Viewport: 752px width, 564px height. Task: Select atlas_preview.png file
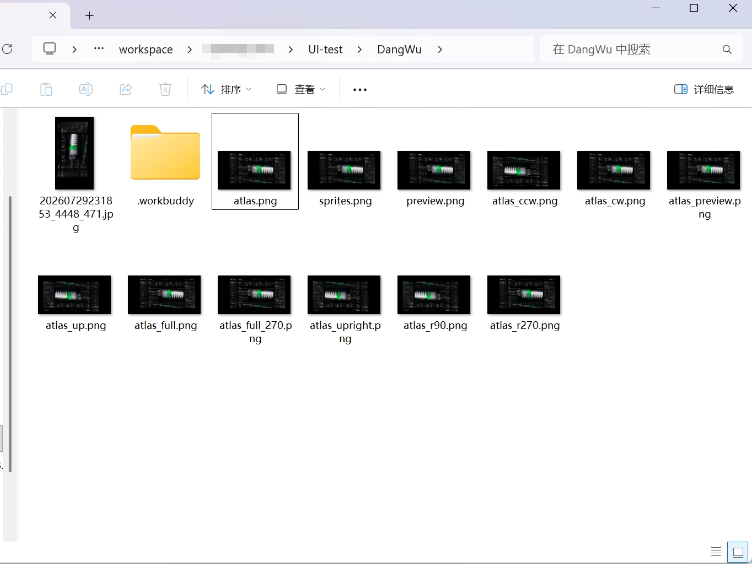tap(704, 185)
